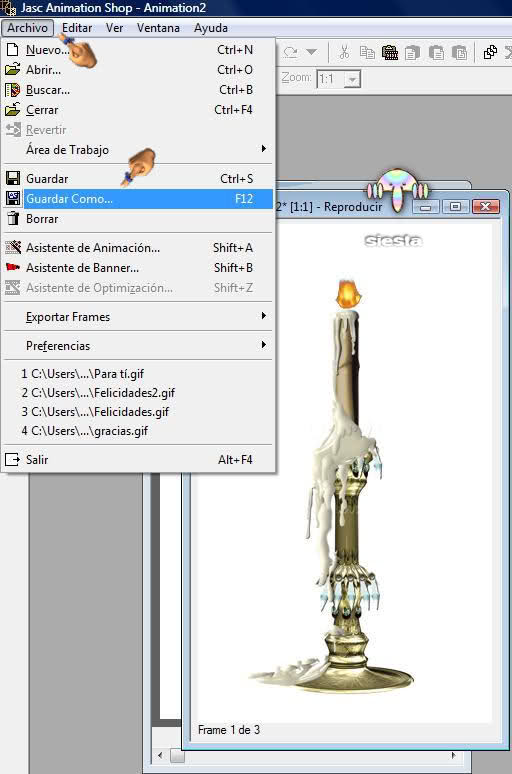Open the redo history dropdown arrow
Image resolution: width=512 pixels, height=774 pixels.
click(x=311, y=52)
